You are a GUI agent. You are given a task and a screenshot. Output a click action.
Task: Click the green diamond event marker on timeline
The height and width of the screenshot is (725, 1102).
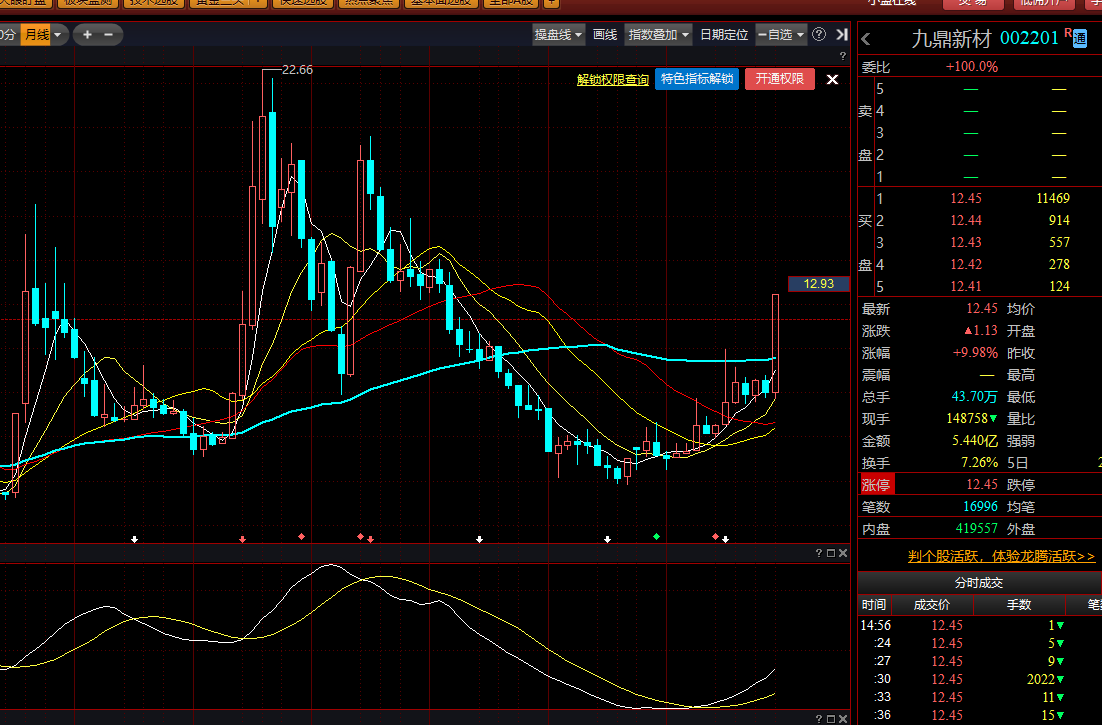click(x=656, y=538)
